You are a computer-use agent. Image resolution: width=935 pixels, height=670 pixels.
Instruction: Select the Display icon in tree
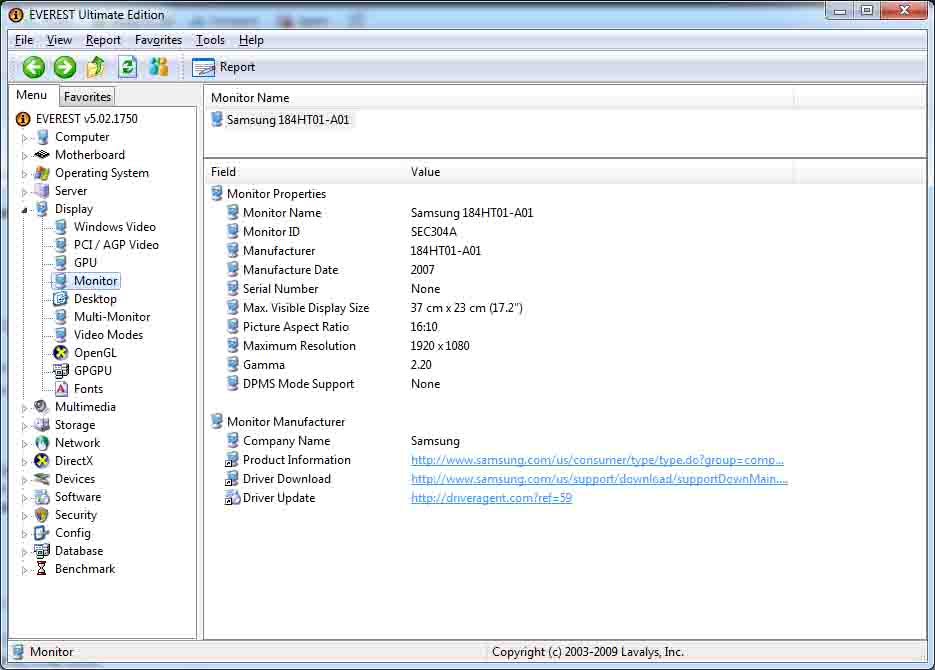pos(42,209)
